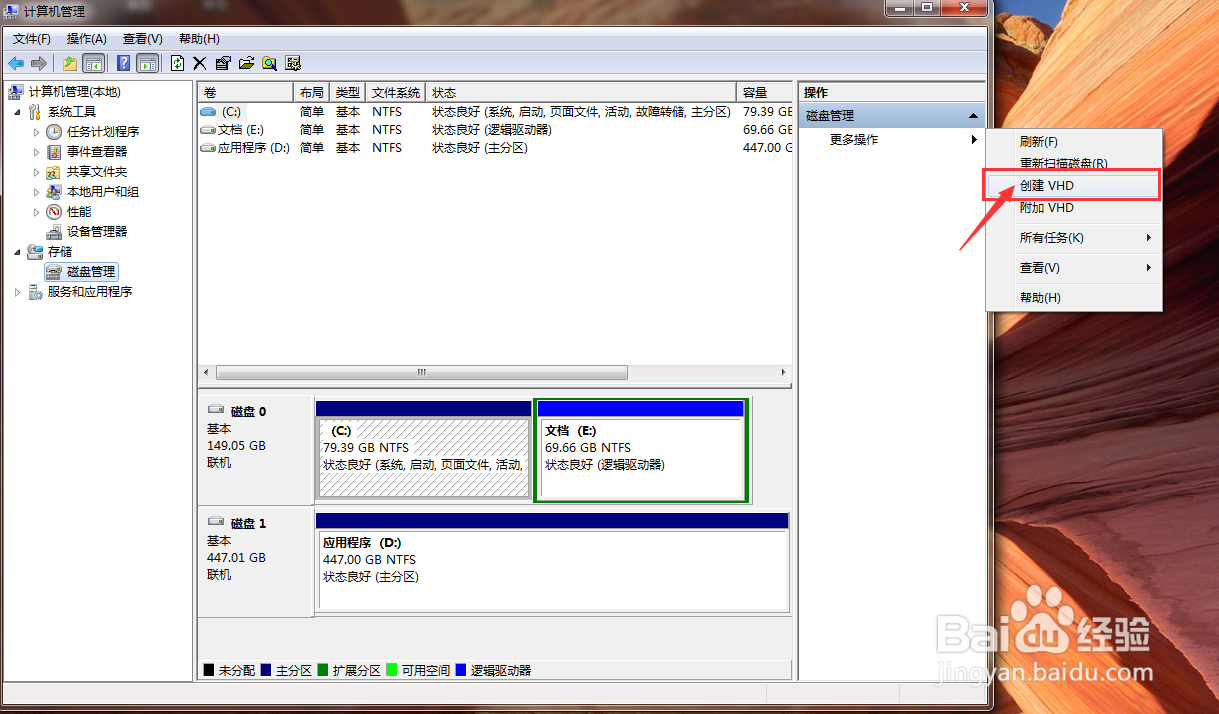This screenshot has height=714, width=1219.
Task: Select the 文档 (E:) volume row
Action: coord(495,130)
